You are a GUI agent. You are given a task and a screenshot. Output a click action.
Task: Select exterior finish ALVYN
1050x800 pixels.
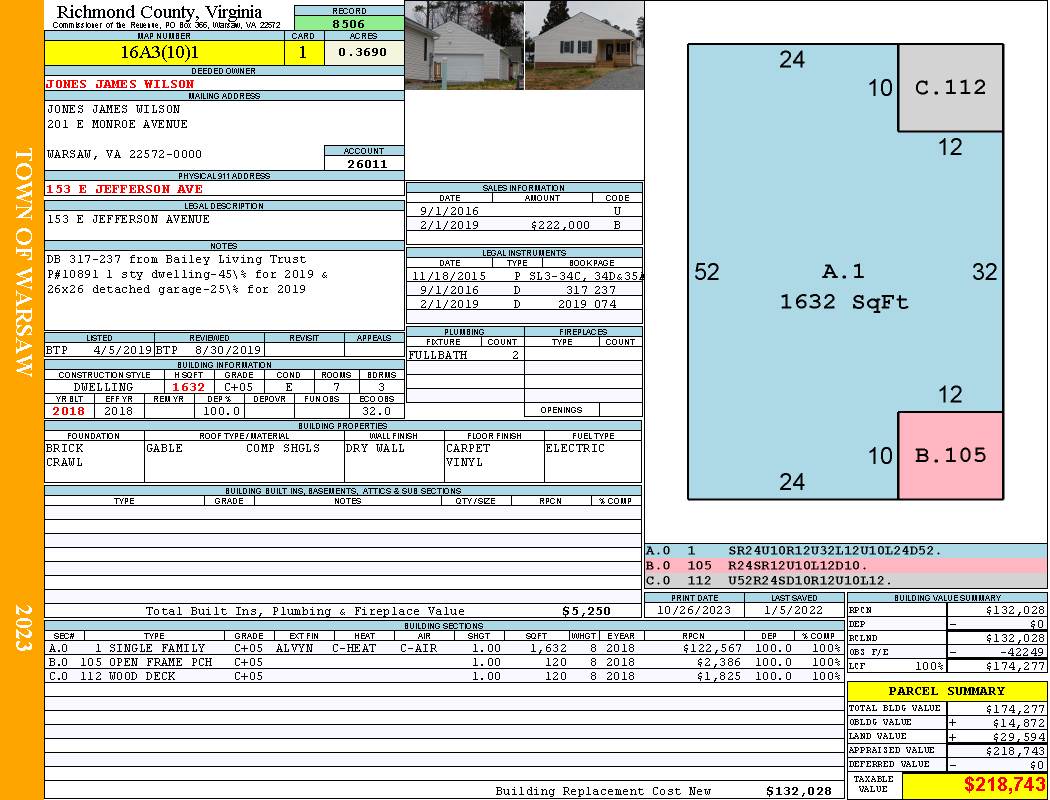[294, 648]
